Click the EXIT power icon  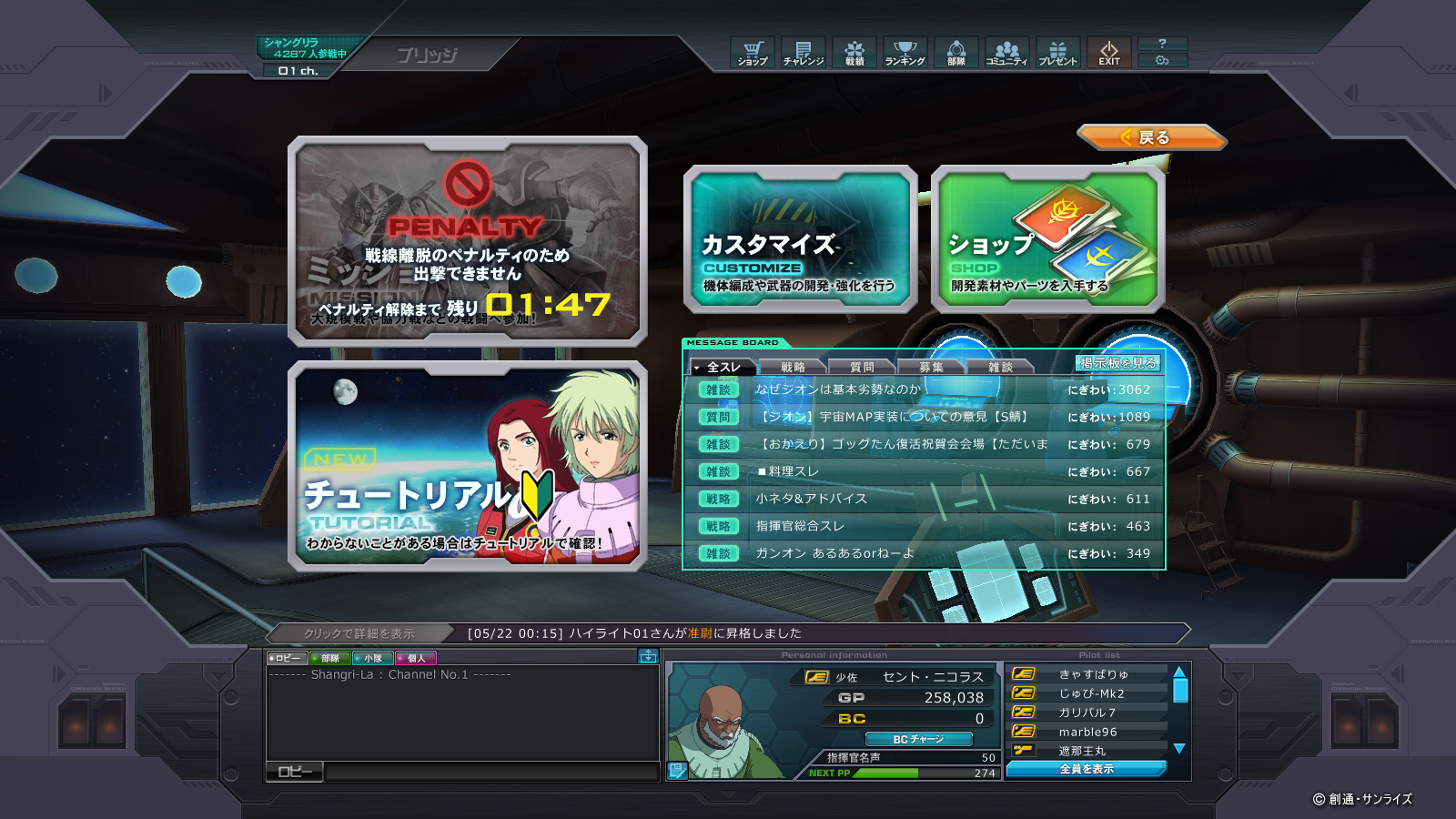[1109, 53]
